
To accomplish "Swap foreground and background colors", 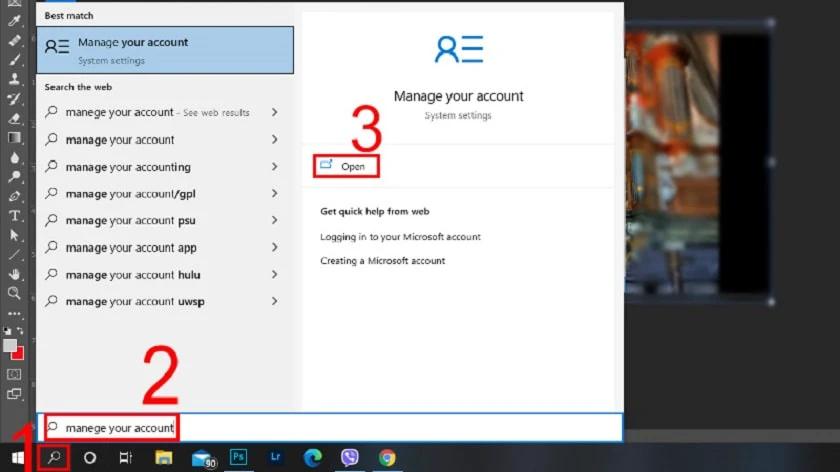I will point(20,331).
